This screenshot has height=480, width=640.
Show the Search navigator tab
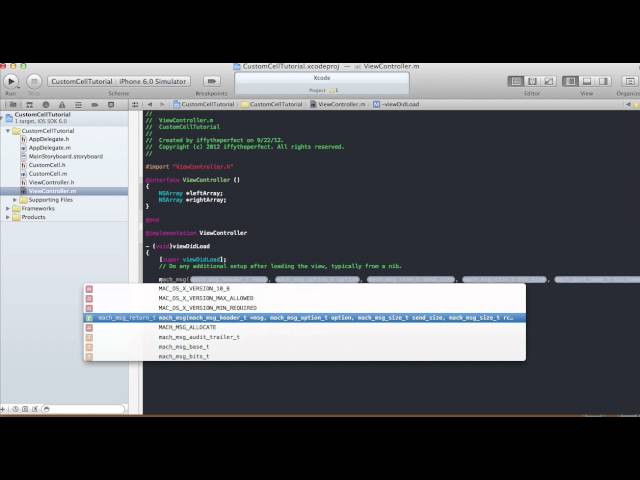click(46, 104)
